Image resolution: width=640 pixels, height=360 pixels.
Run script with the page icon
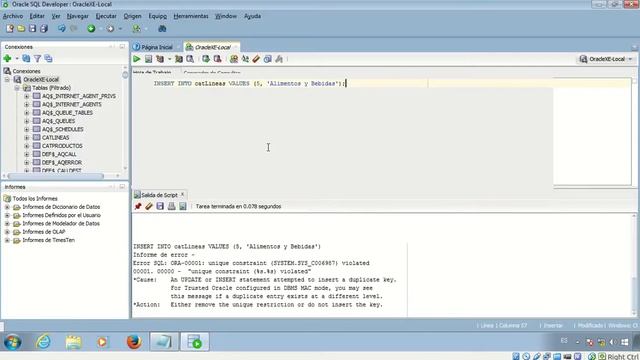148,59
